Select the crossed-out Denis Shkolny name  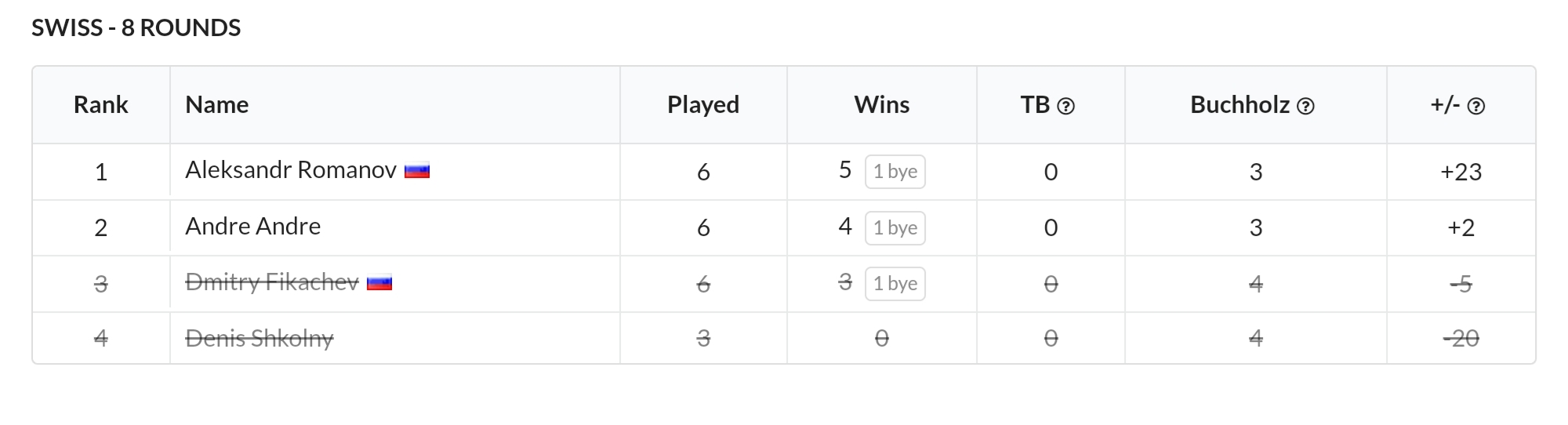click(260, 339)
